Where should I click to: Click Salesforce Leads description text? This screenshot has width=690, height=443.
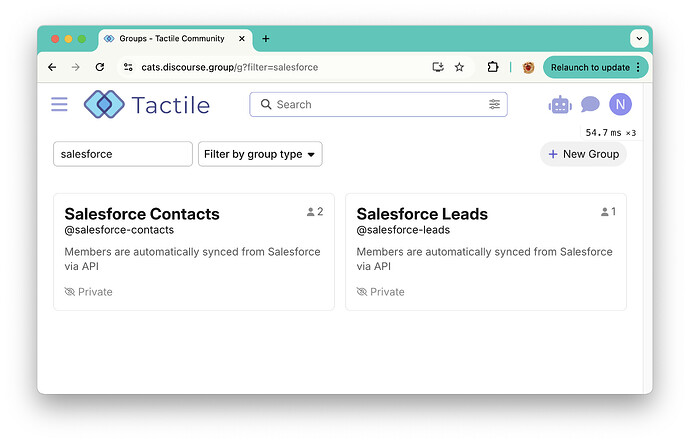point(484,259)
